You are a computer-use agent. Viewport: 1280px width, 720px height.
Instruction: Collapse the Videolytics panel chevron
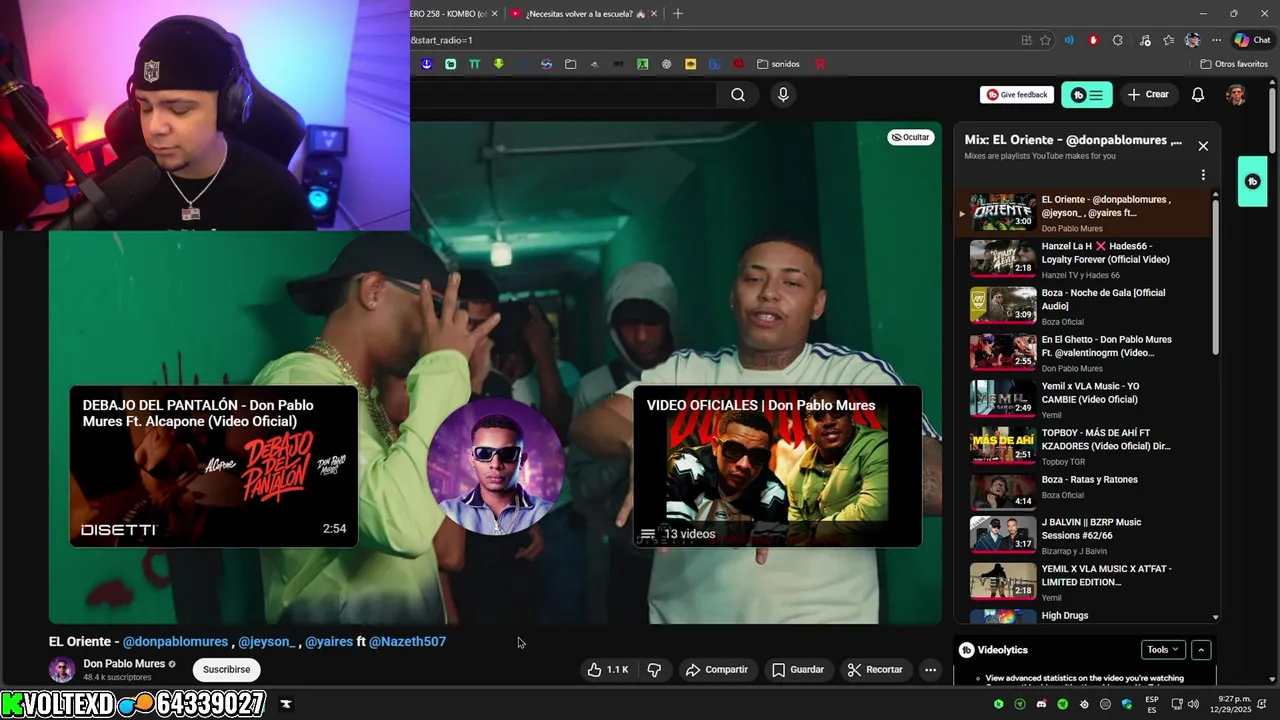click(1202, 650)
